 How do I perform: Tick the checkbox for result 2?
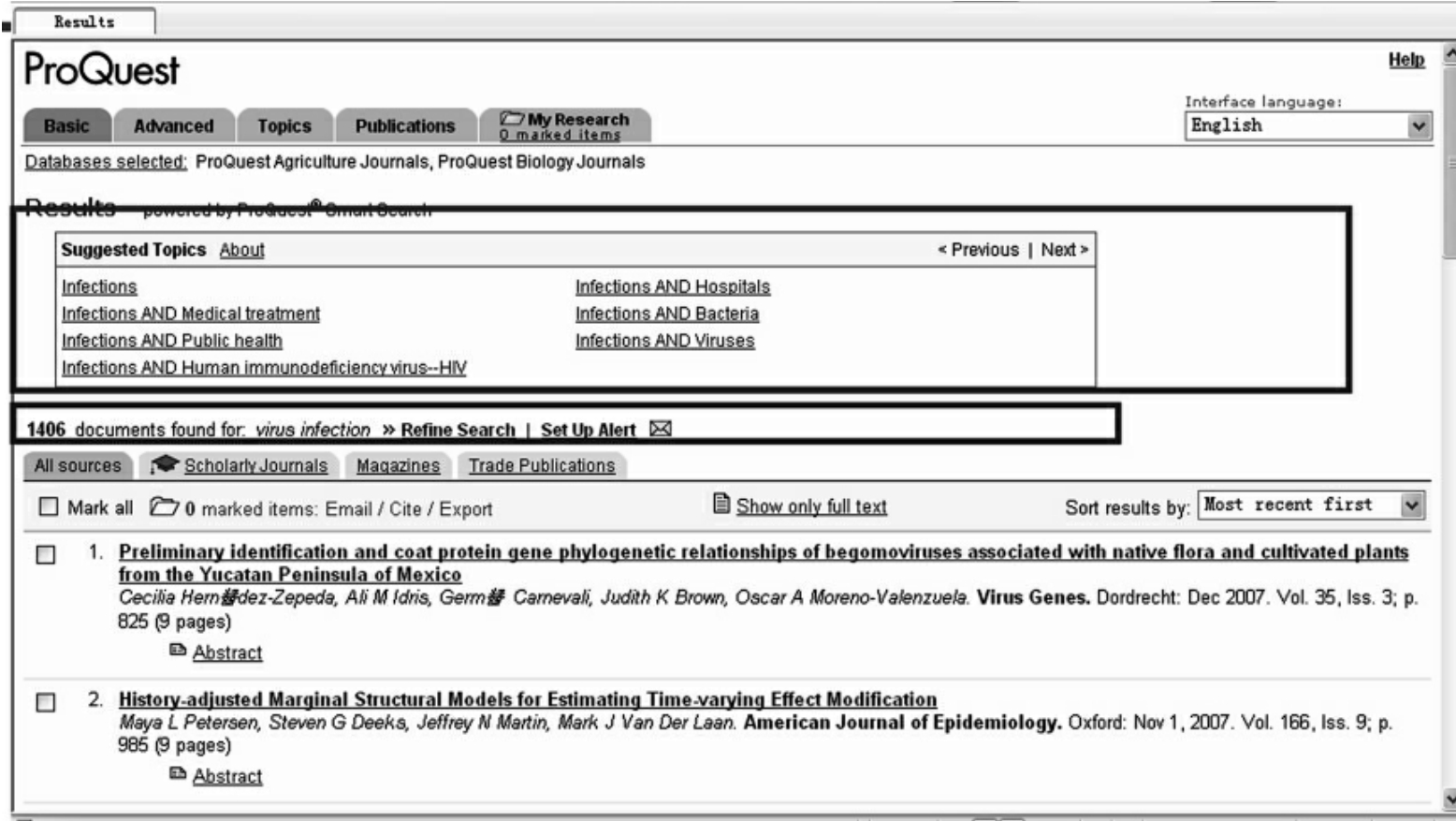click(x=45, y=702)
